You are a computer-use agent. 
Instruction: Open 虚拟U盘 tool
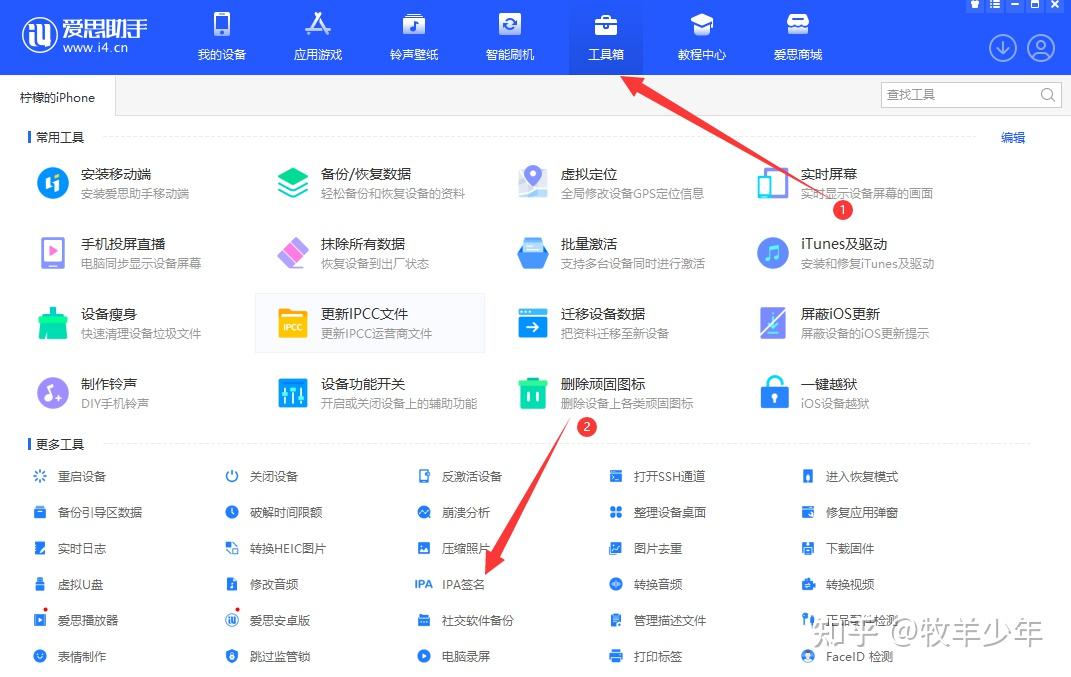coord(69,585)
